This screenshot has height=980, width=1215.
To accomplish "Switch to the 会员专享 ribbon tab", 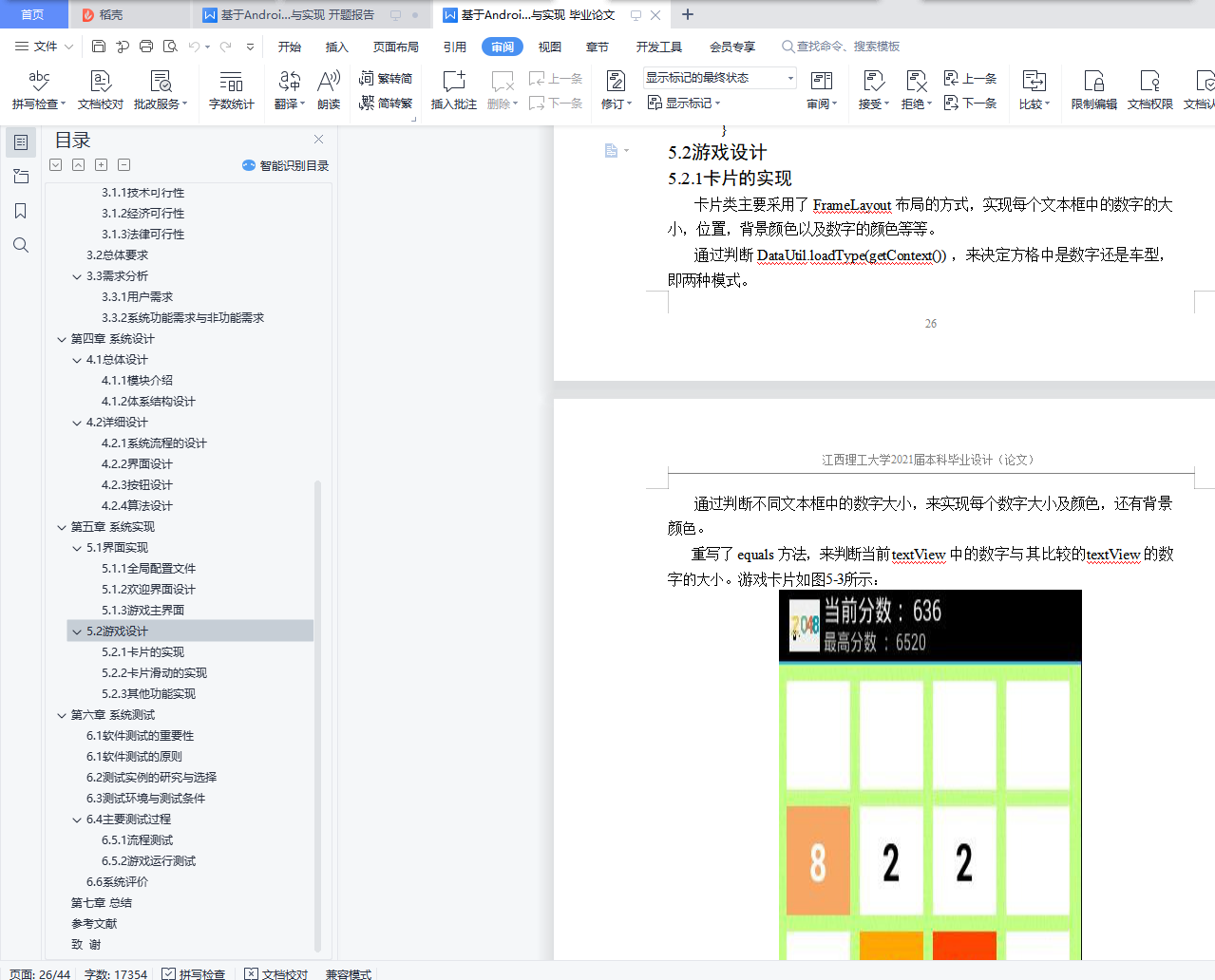I will [x=732, y=47].
